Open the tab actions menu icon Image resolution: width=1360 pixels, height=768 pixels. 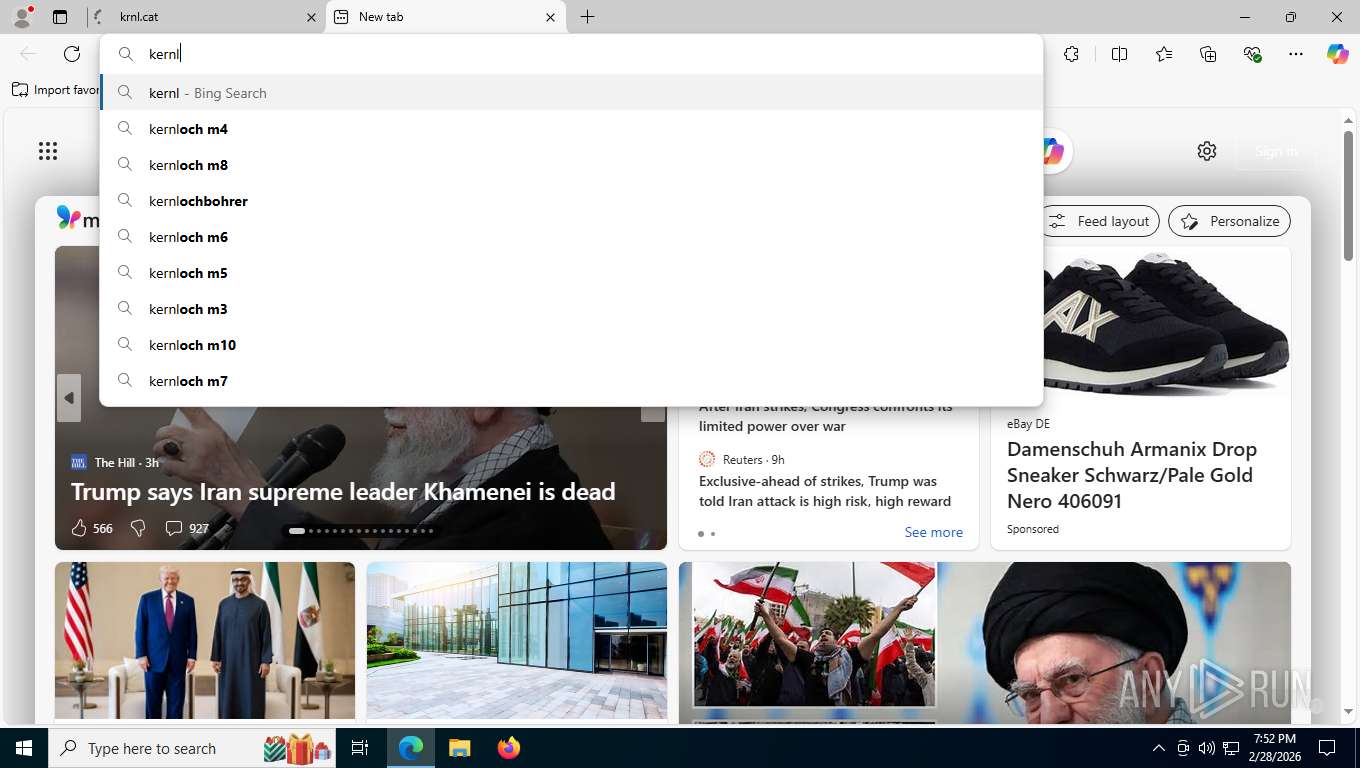click(60, 17)
